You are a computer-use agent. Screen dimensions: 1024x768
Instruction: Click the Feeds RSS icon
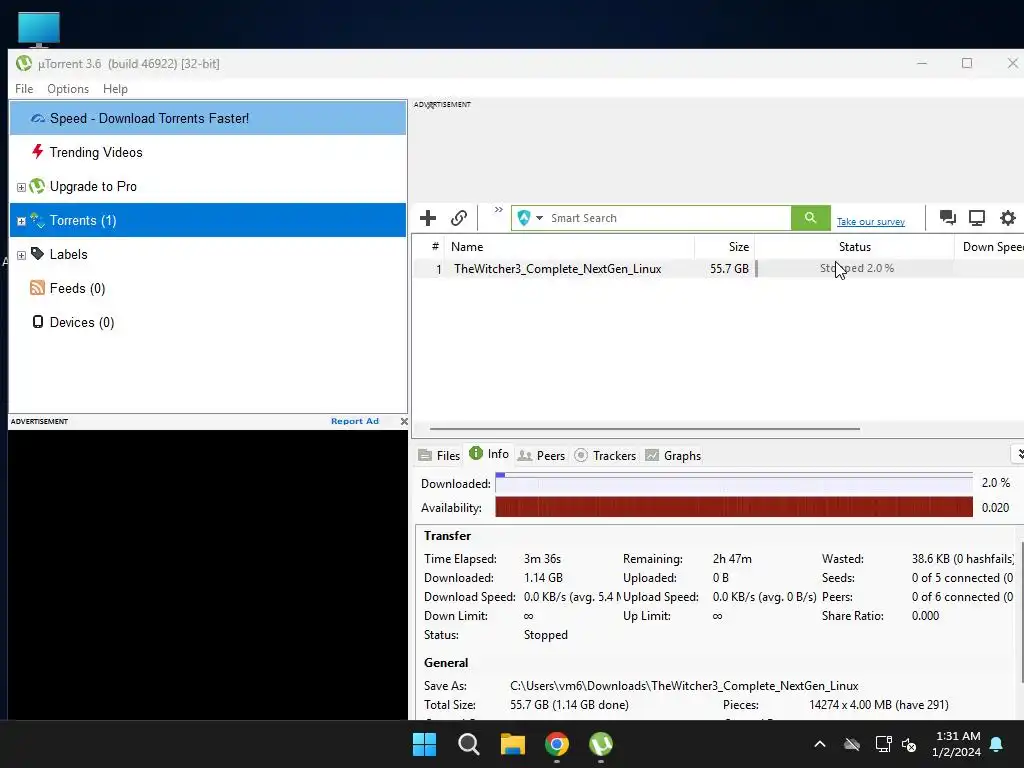click(x=37, y=287)
